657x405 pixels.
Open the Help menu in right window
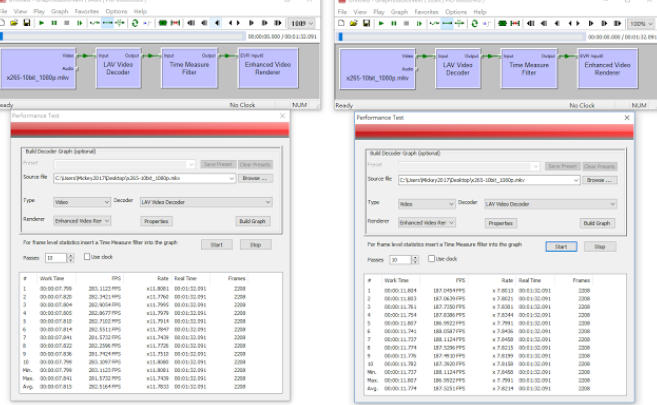click(480, 12)
